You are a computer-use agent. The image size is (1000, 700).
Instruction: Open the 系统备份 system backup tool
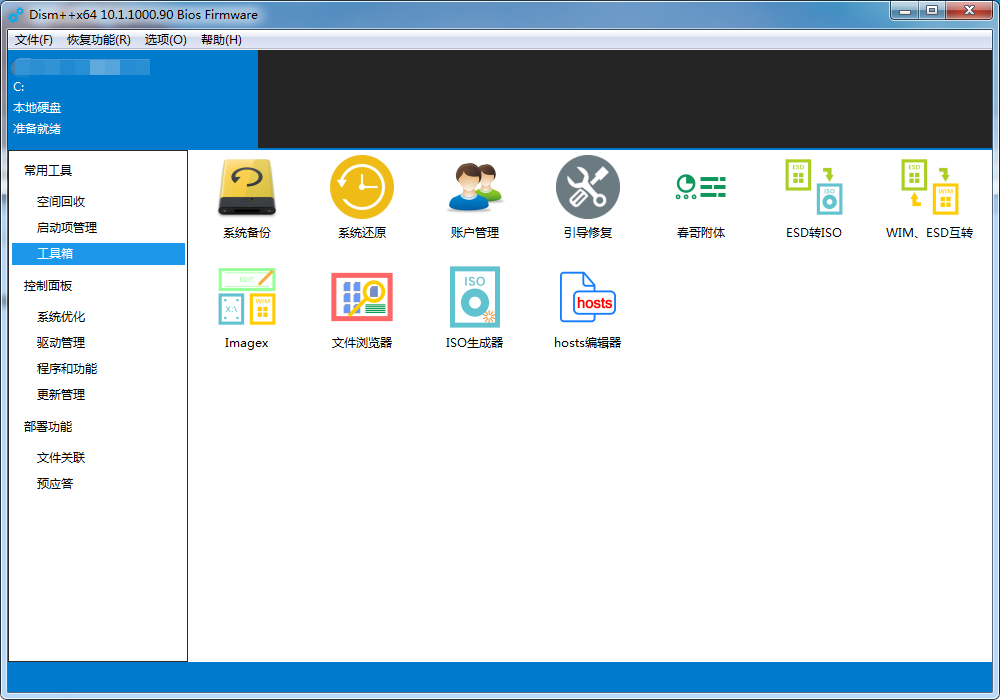point(246,188)
